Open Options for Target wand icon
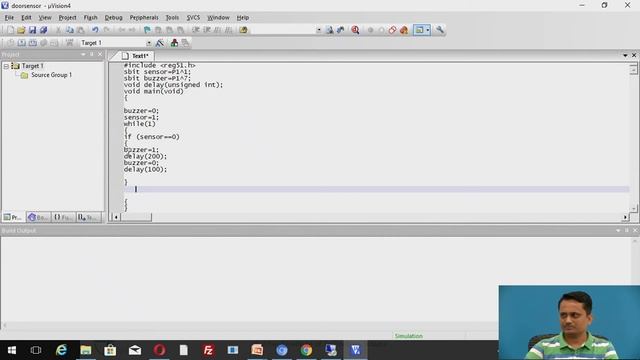Viewport: 640px width, 360px height. [x=160, y=42]
